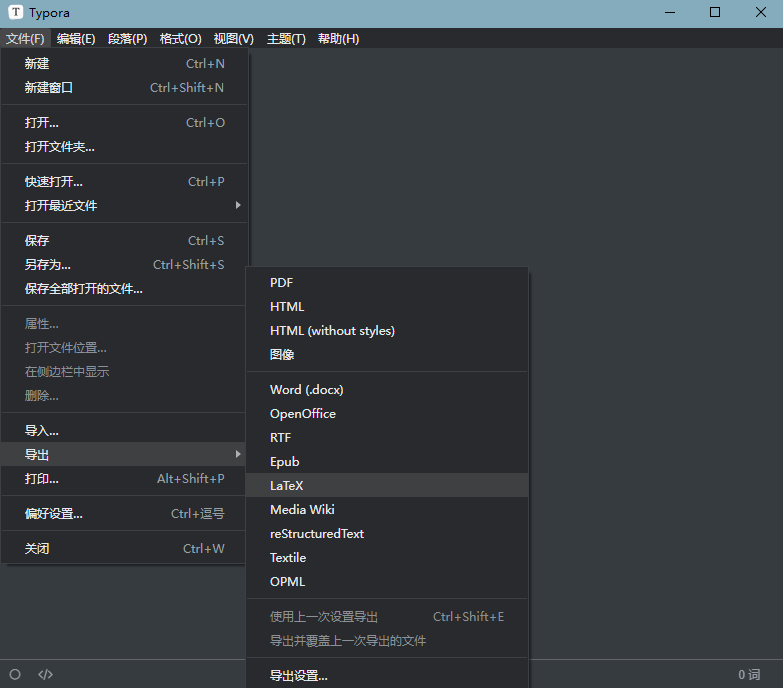Export as reStructuredText
This screenshot has width=783, height=688.
click(x=387, y=533)
